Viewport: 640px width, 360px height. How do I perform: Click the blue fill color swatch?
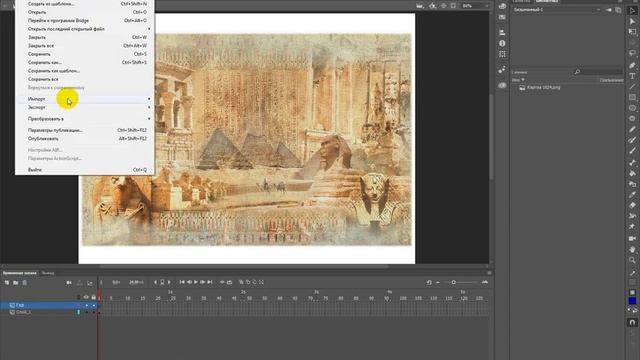pos(632,301)
